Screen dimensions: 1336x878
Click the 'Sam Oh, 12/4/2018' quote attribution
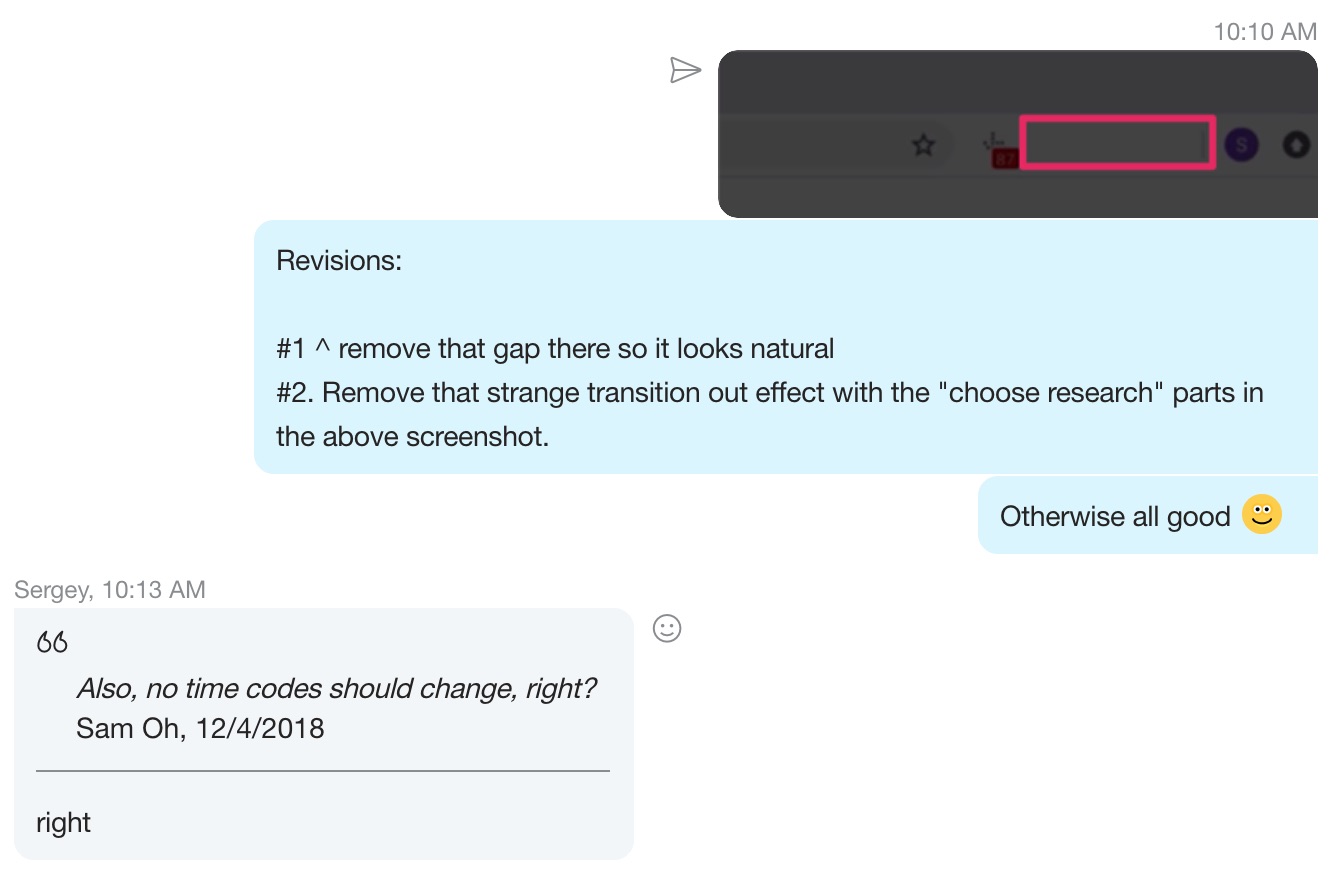click(x=200, y=728)
